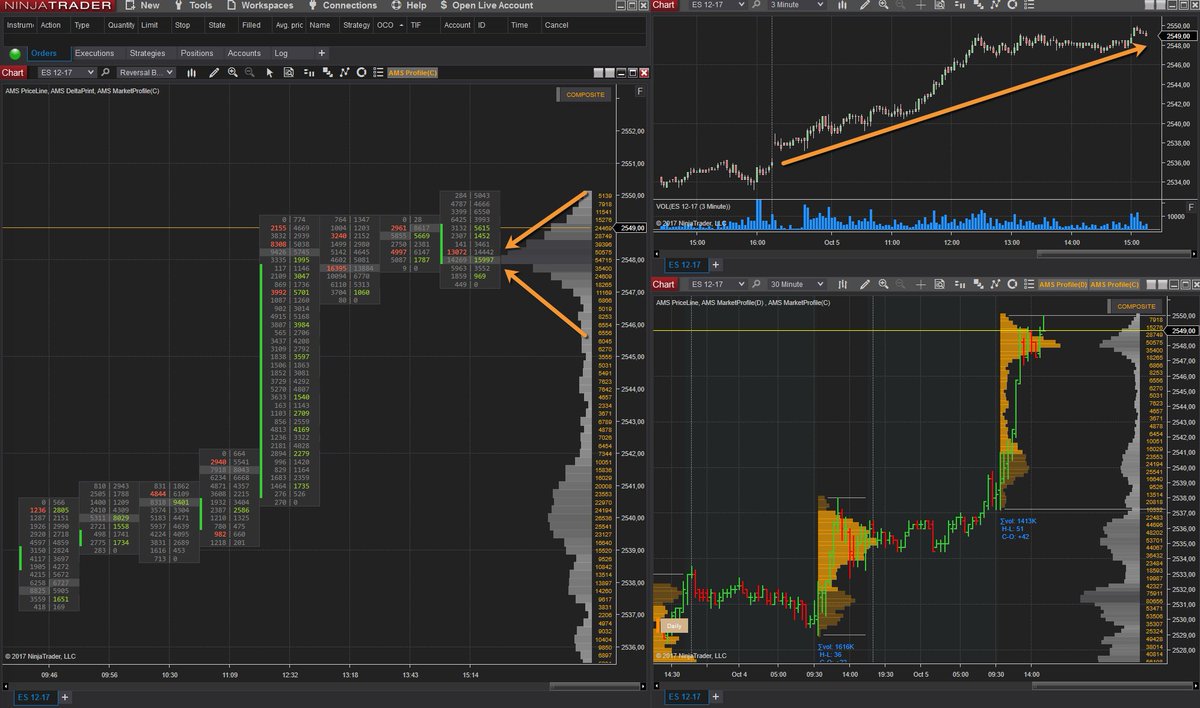
Task: Open instrument search in 3 Minute chart
Action: (756, 5)
